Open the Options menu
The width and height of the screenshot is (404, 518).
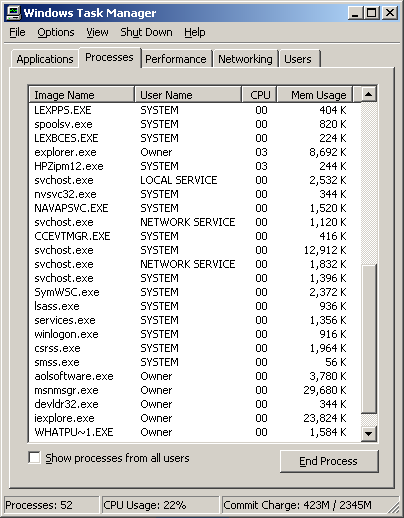click(x=56, y=32)
